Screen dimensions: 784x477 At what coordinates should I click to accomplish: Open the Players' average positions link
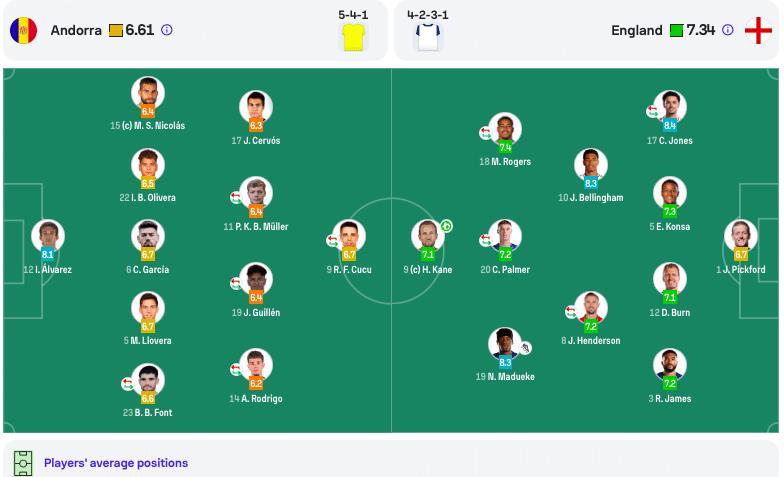116,463
